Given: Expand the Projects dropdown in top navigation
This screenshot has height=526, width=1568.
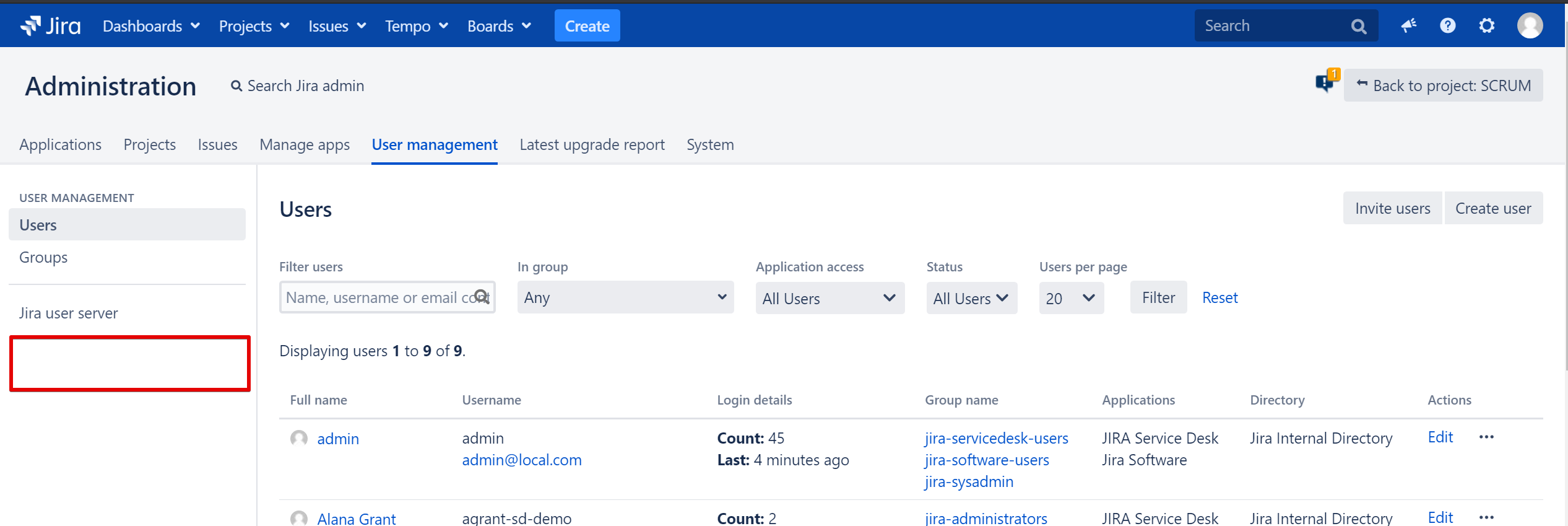Looking at the screenshot, I should coord(254,26).
